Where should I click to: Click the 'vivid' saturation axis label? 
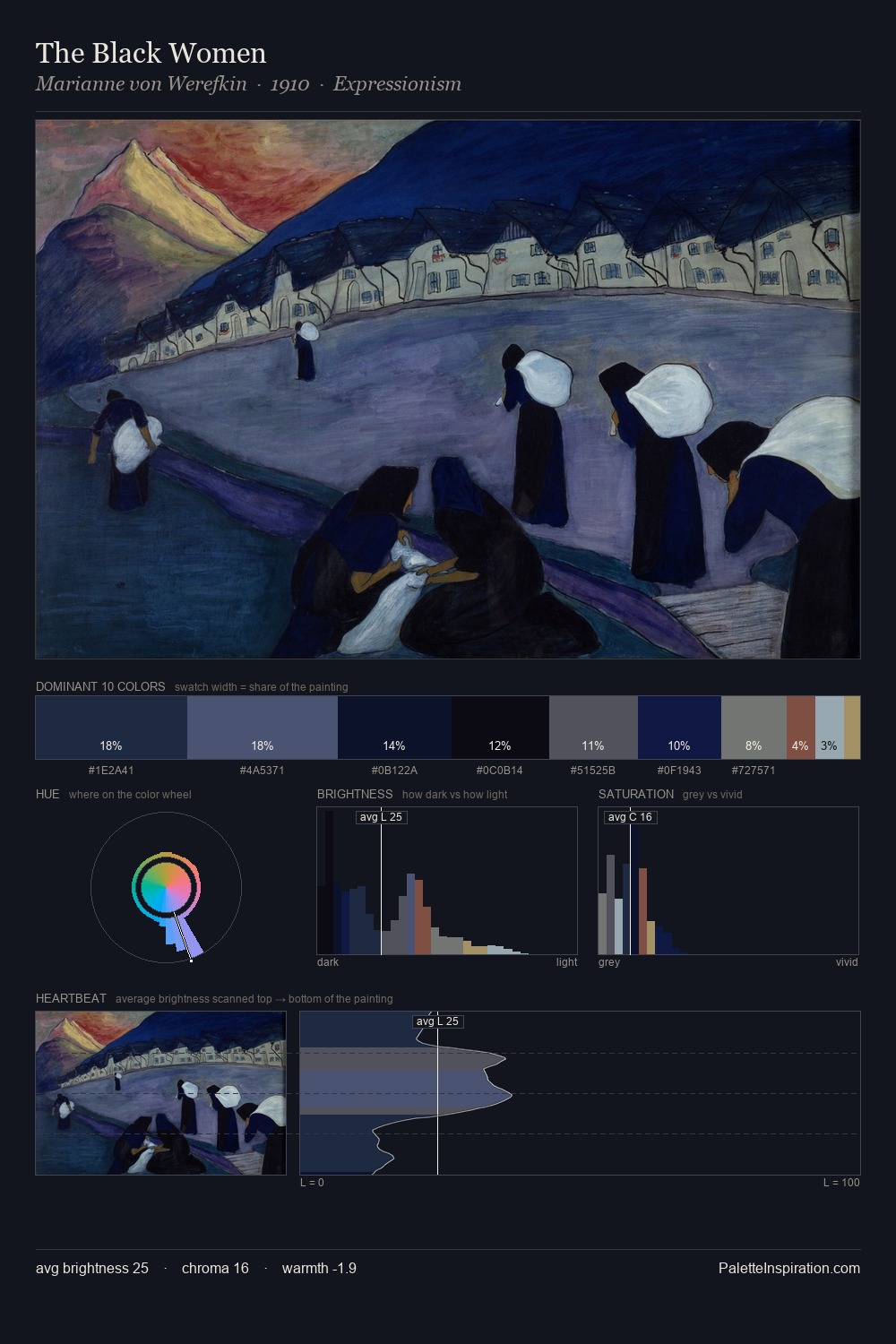847,961
